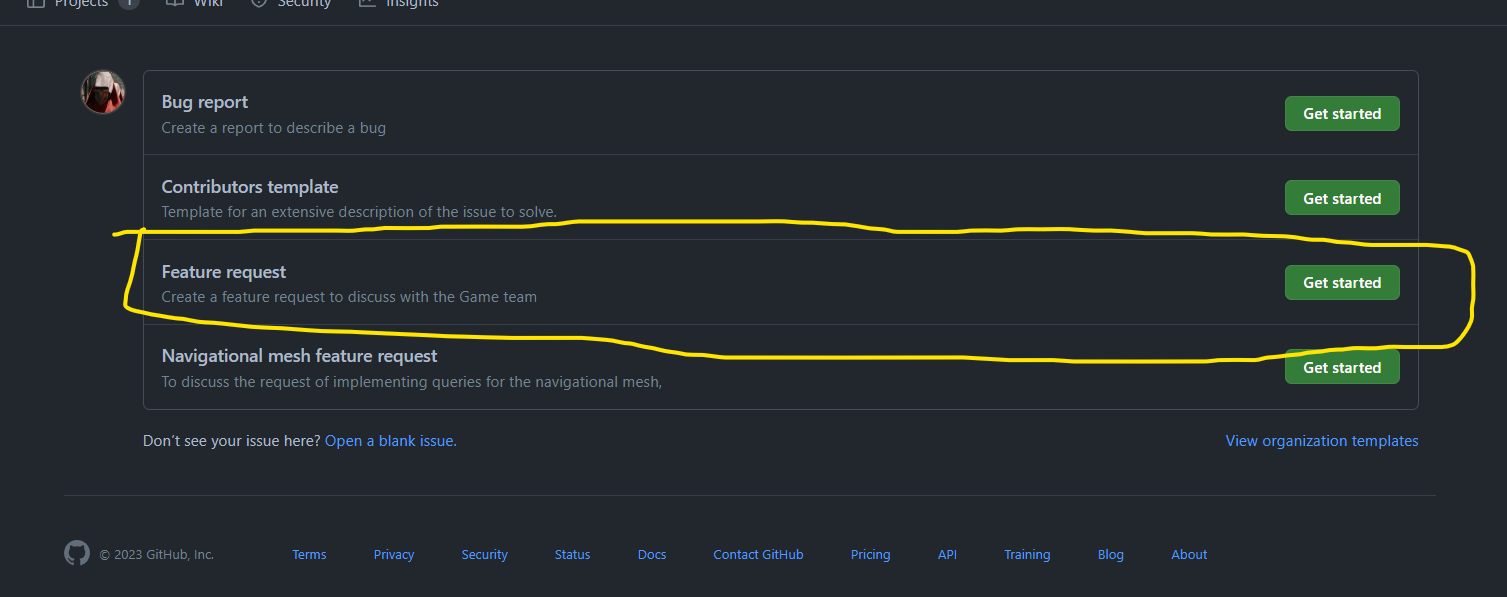The width and height of the screenshot is (1507, 597).
Task: Click Contact GitHub in footer
Action: point(758,555)
